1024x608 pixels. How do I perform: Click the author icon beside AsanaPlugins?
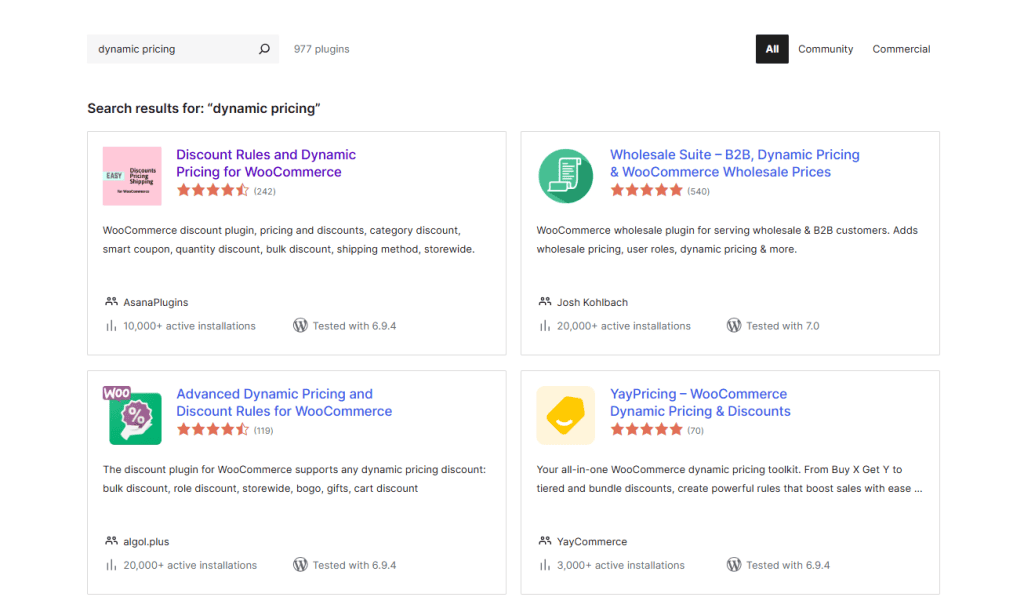(x=111, y=302)
